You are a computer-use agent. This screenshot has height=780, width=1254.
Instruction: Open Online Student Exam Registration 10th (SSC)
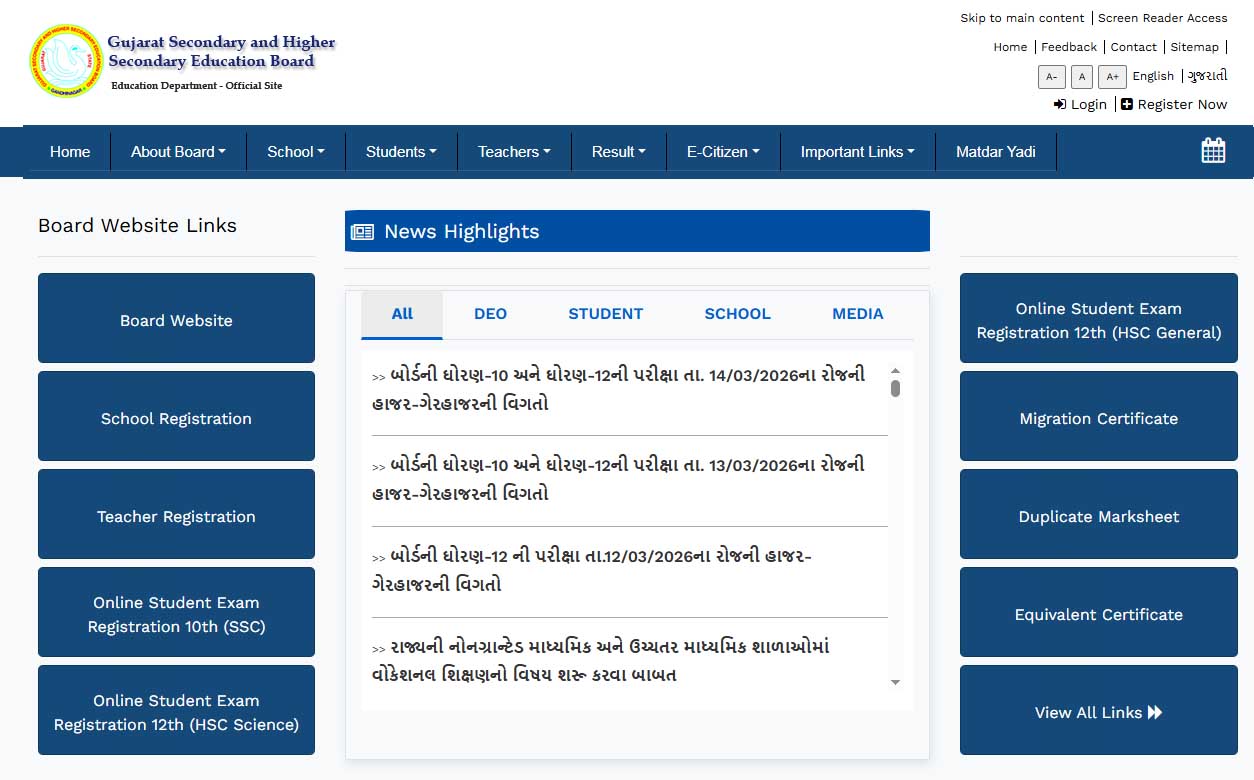tap(176, 613)
